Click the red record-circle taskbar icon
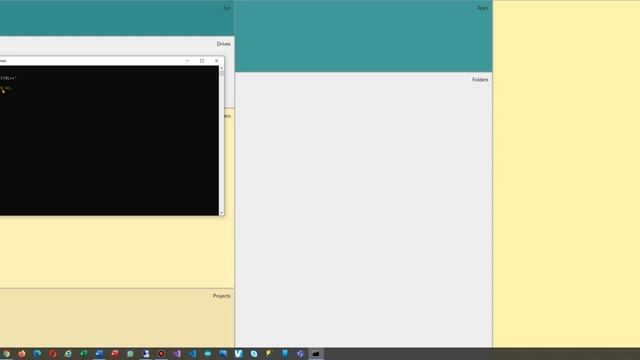This screenshot has width=640, height=360. coord(161,354)
